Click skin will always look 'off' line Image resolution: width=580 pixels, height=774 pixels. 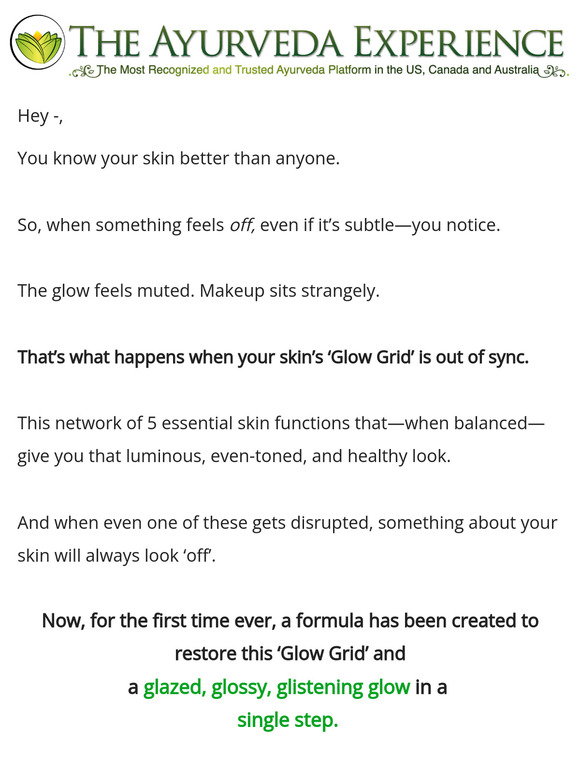[x=116, y=556]
